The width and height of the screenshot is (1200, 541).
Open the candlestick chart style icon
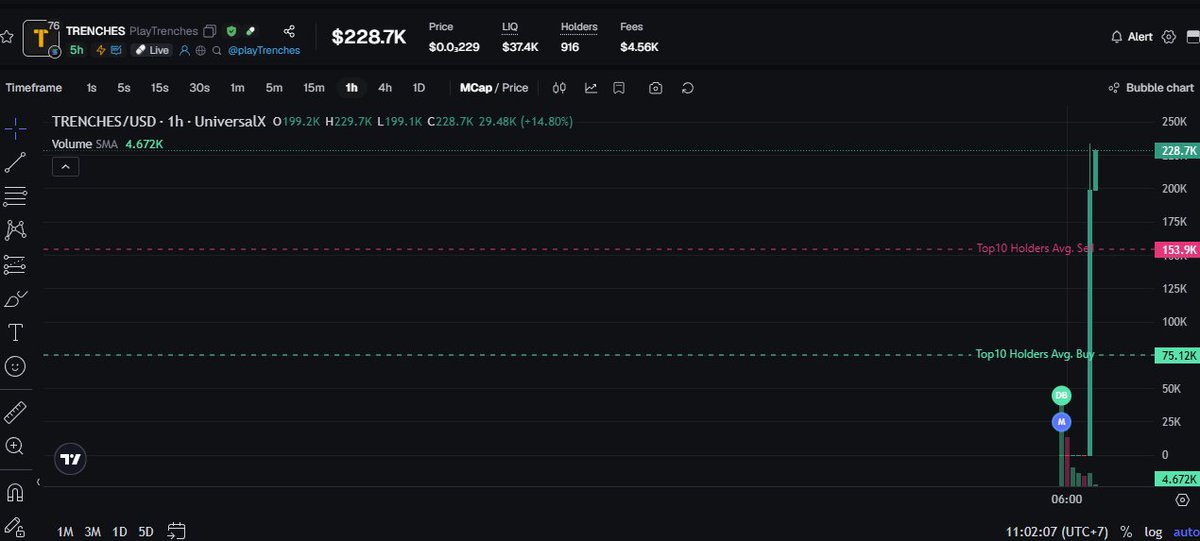560,88
